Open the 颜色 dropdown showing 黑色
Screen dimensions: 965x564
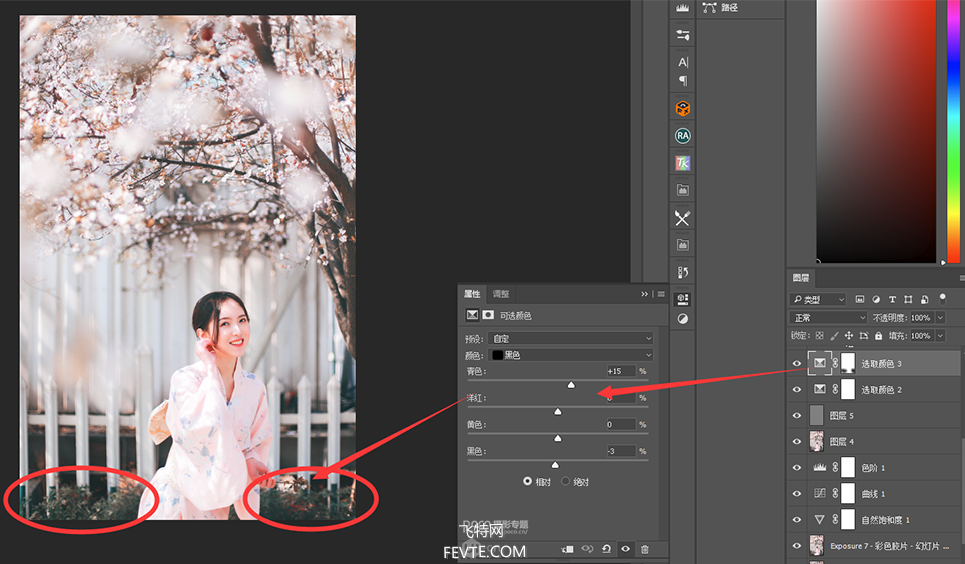(572, 355)
